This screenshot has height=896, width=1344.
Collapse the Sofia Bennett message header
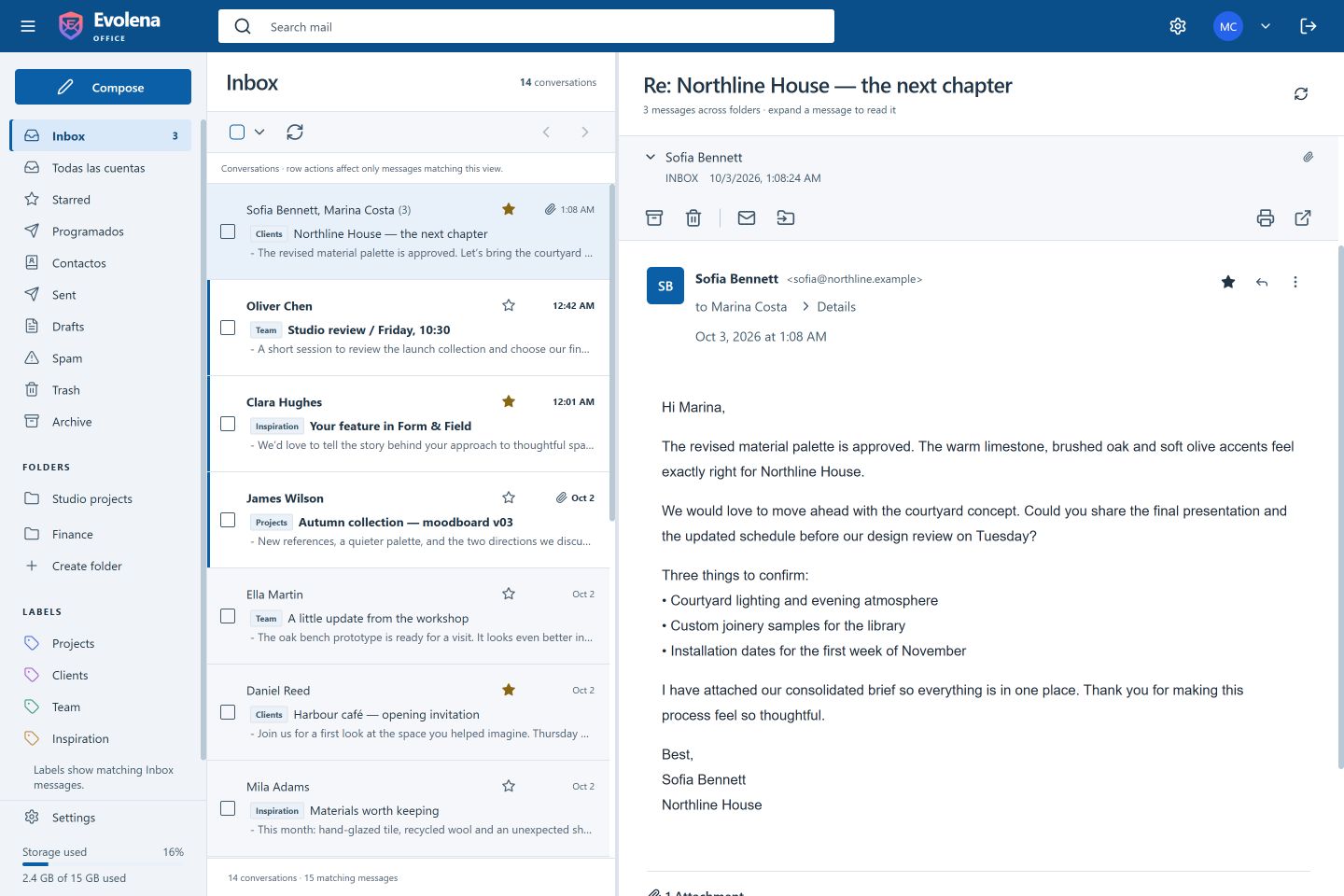[x=651, y=157]
